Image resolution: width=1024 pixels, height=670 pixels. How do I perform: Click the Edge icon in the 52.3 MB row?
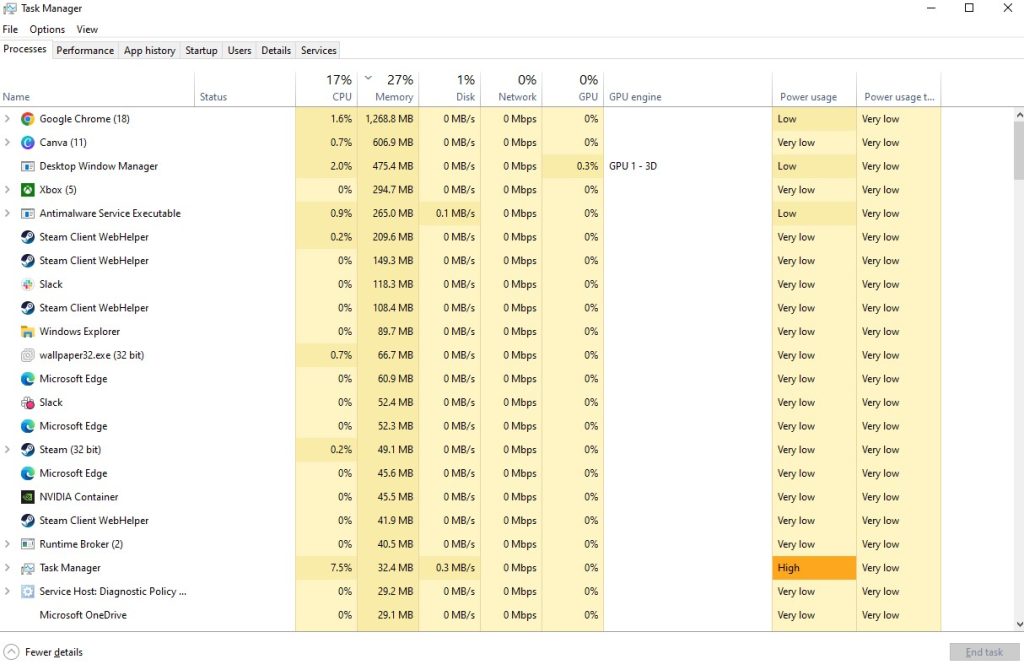point(27,426)
